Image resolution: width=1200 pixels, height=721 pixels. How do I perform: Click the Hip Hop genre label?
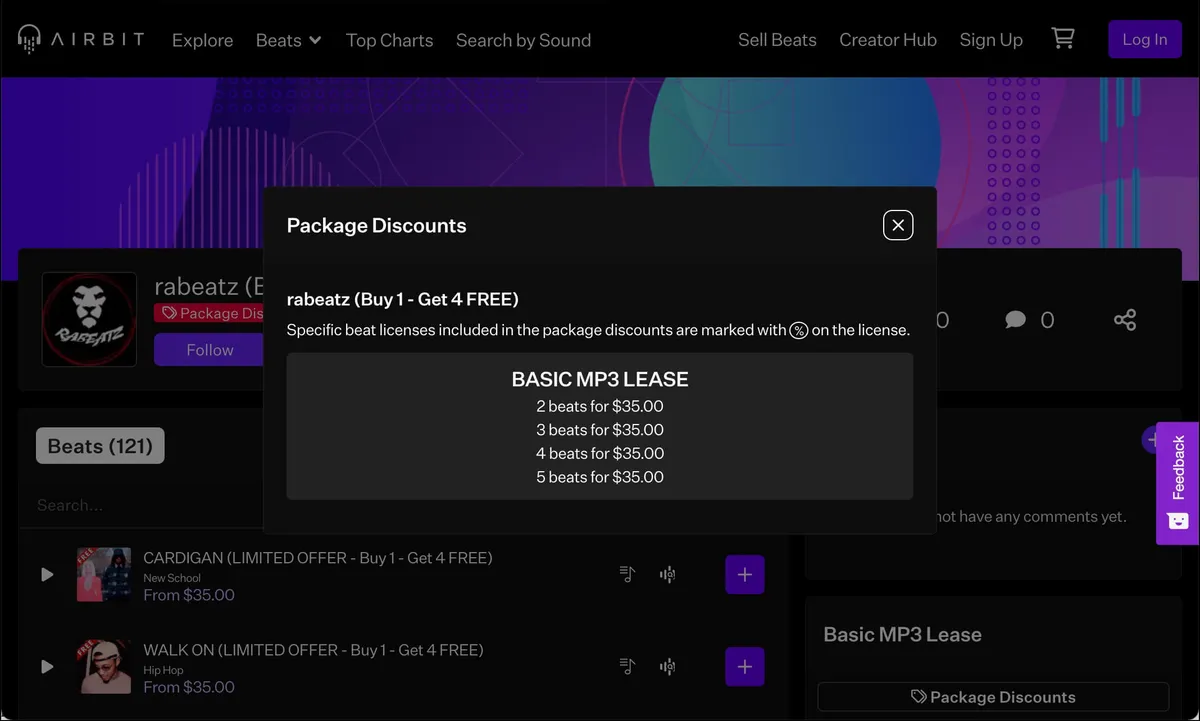point(163,670)
